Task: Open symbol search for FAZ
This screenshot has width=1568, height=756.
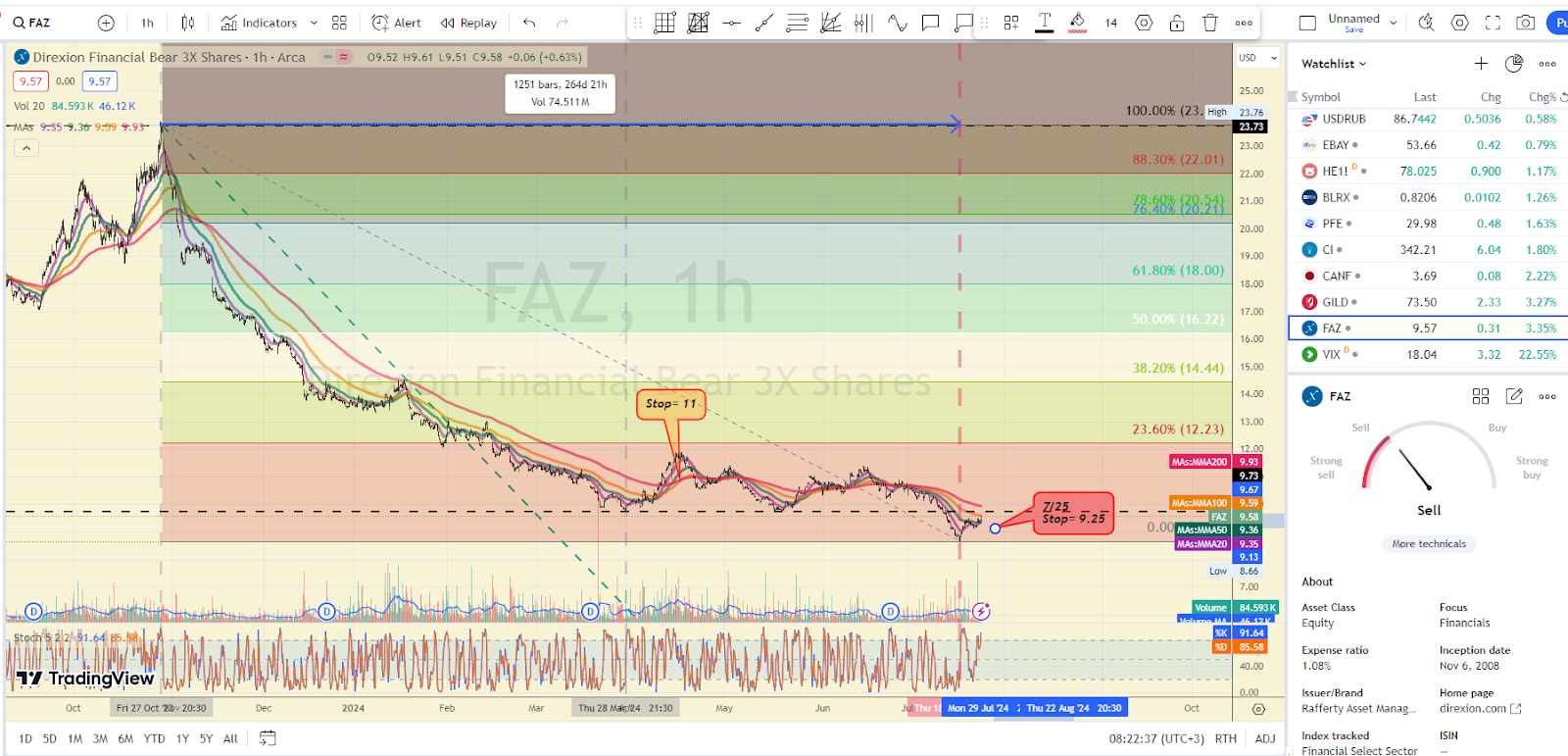Action: (33, 23)
